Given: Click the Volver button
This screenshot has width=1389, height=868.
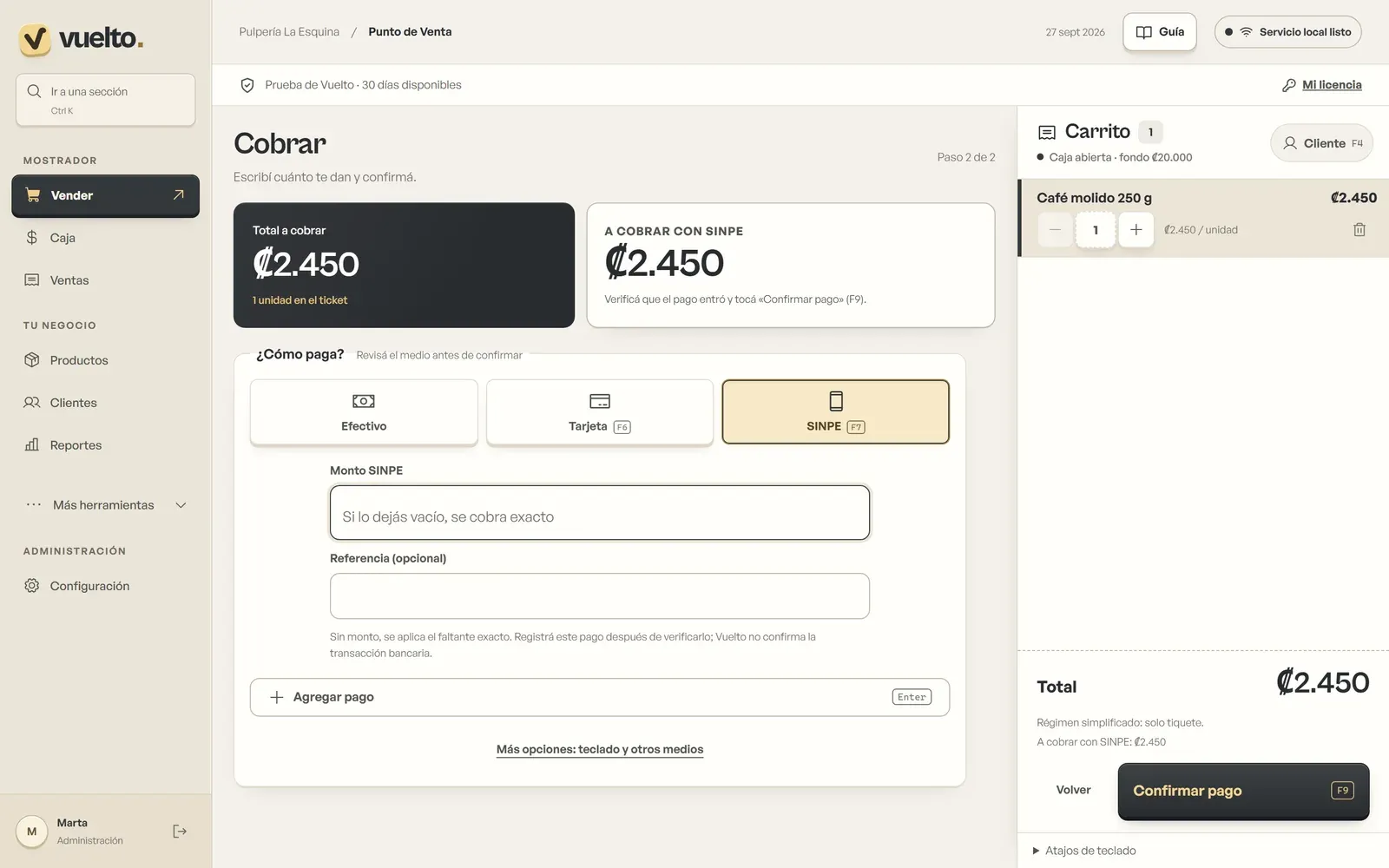Looking at the screenshot, I should pyautogui.click(x=1073, y=791).
